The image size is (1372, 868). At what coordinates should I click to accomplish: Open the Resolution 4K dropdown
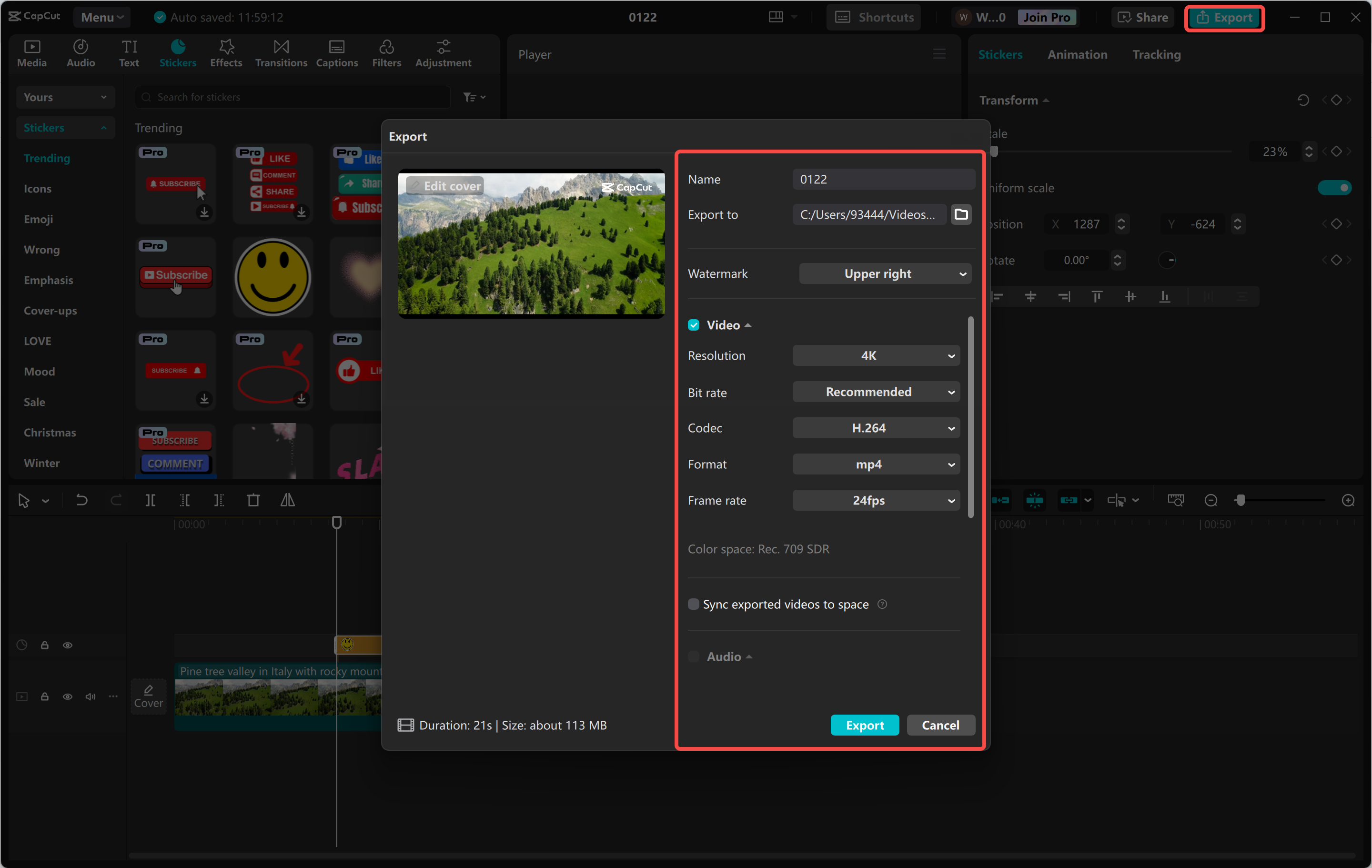click(x=876, y=356)
